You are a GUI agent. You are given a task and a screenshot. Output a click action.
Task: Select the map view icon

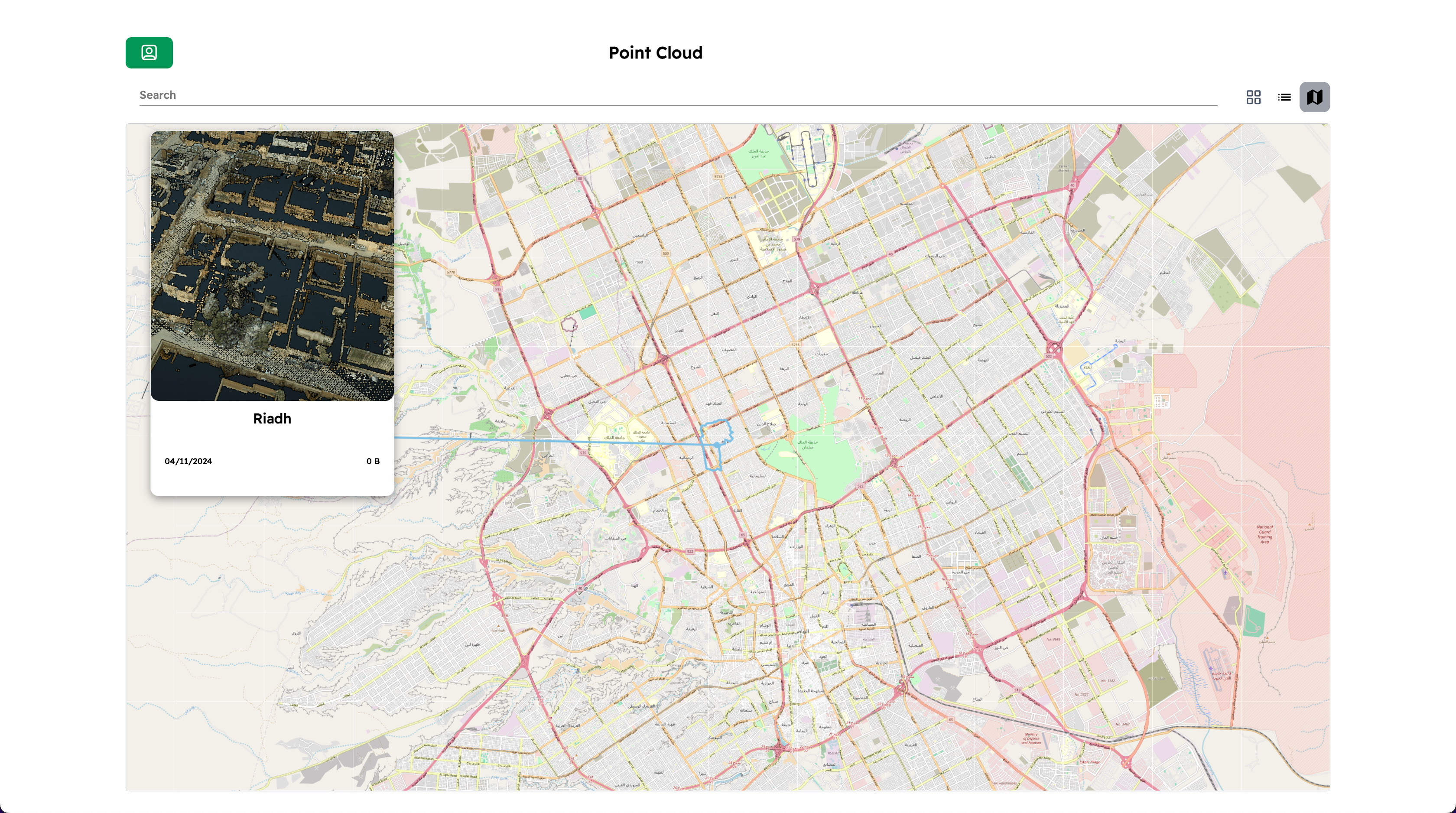pos(1314,97)
